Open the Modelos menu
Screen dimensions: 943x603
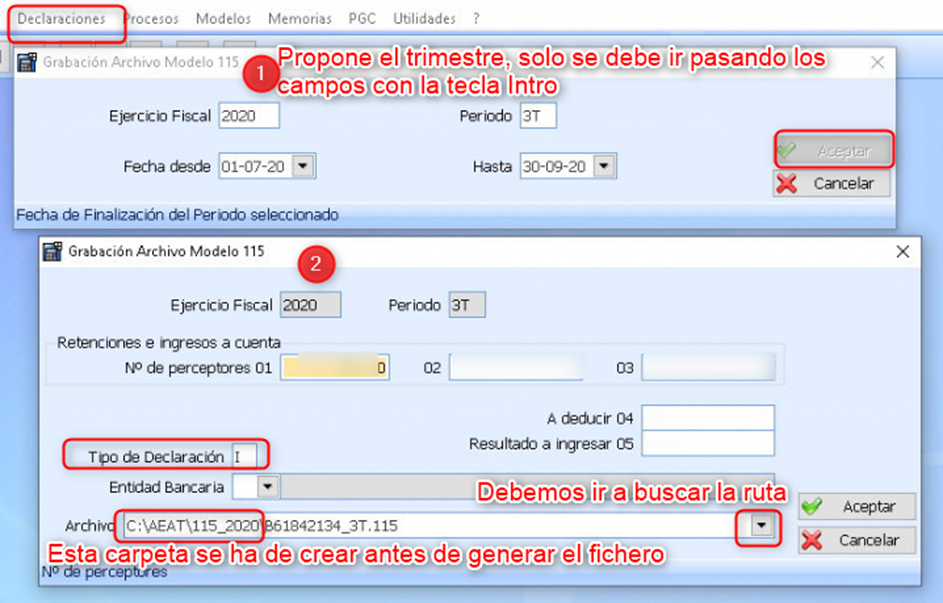pyautogui.click(x=223, y=19)
